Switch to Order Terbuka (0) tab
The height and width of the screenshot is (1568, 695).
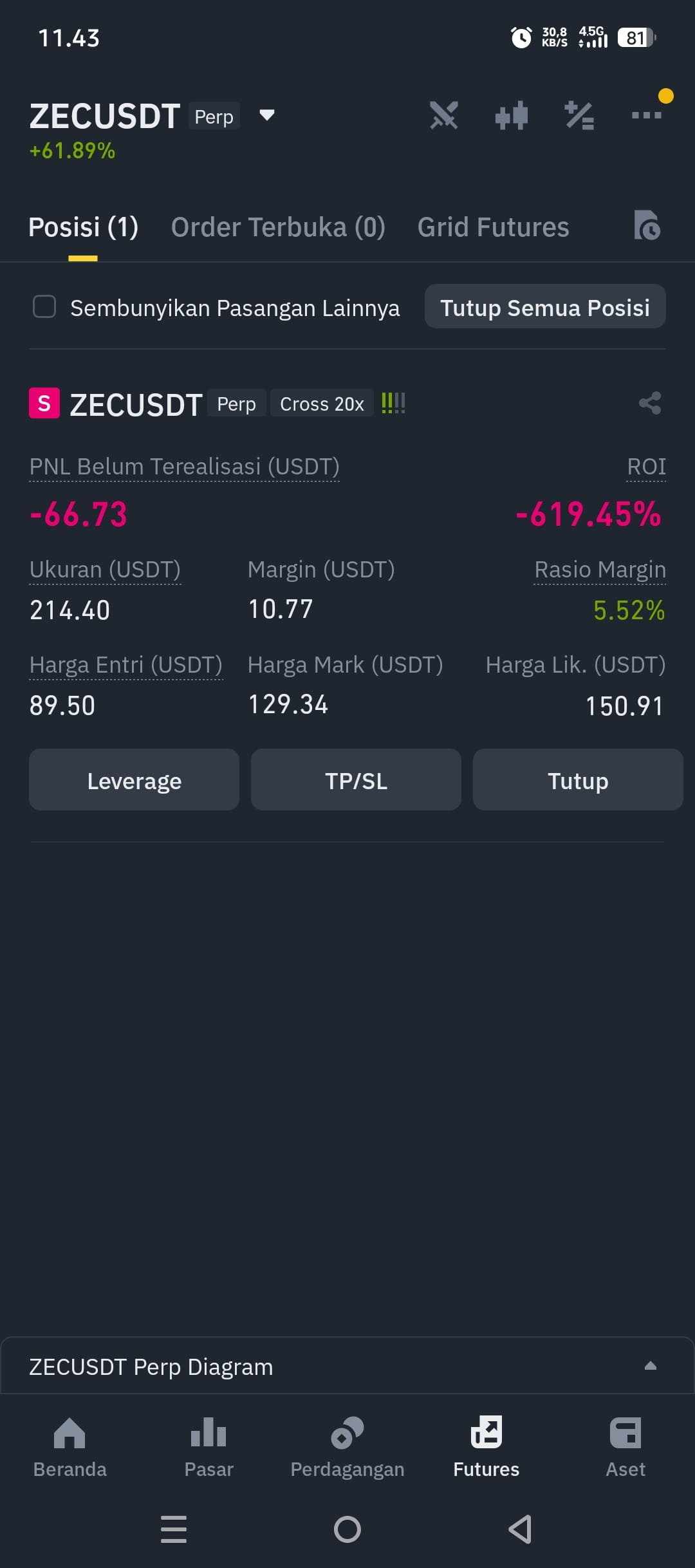[278, 227]
